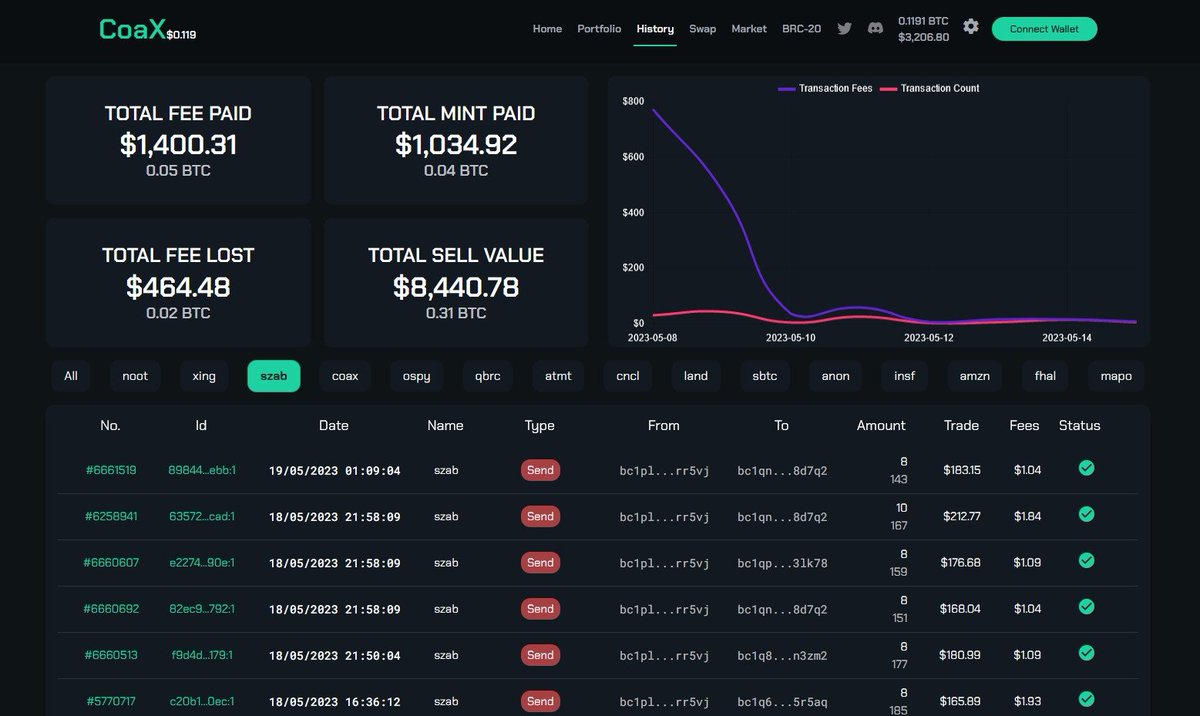
Task: Filter transactions by amzn
Action: [974, 376]
